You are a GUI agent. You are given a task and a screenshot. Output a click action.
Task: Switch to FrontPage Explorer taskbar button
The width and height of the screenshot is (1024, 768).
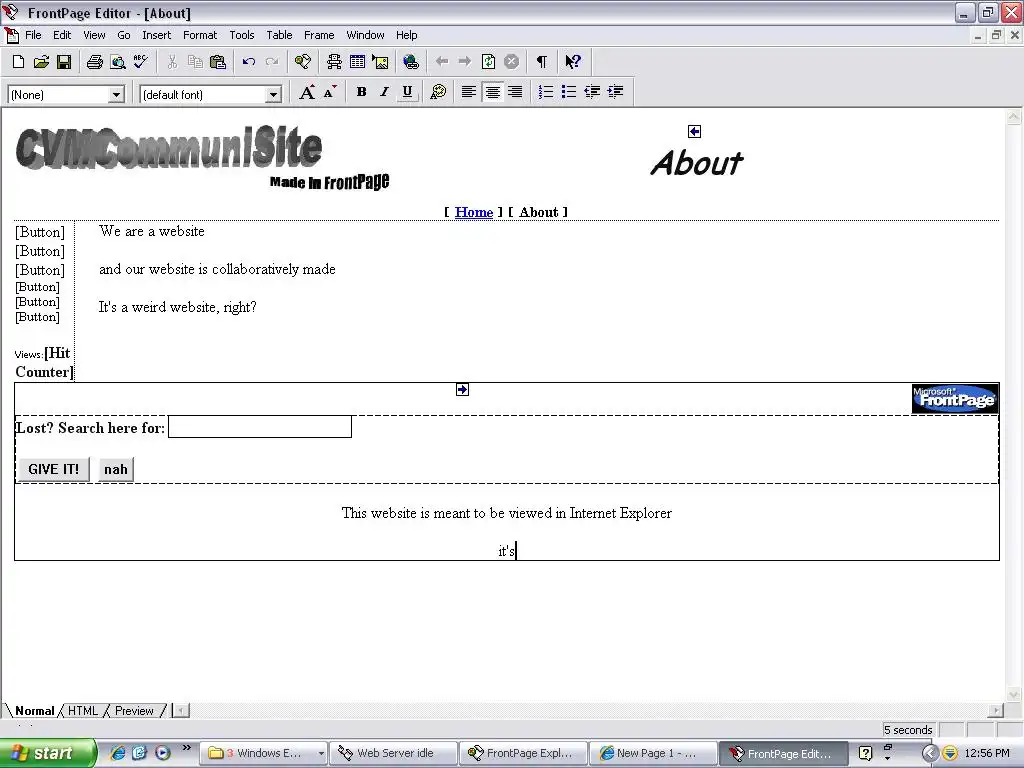522,754
